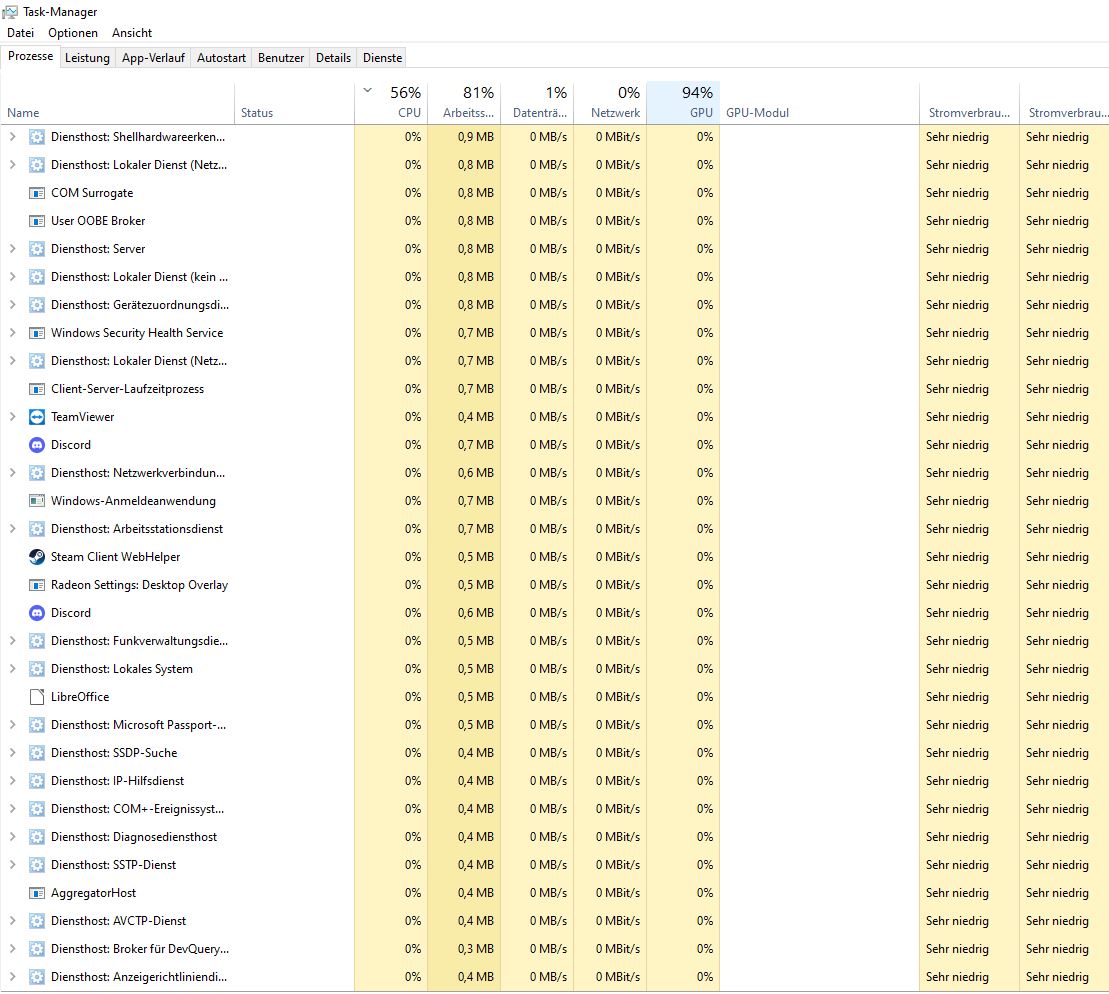Switch to the Leistung tab
This screenshot has width=1109, height=994.
(x=87, y=58)
